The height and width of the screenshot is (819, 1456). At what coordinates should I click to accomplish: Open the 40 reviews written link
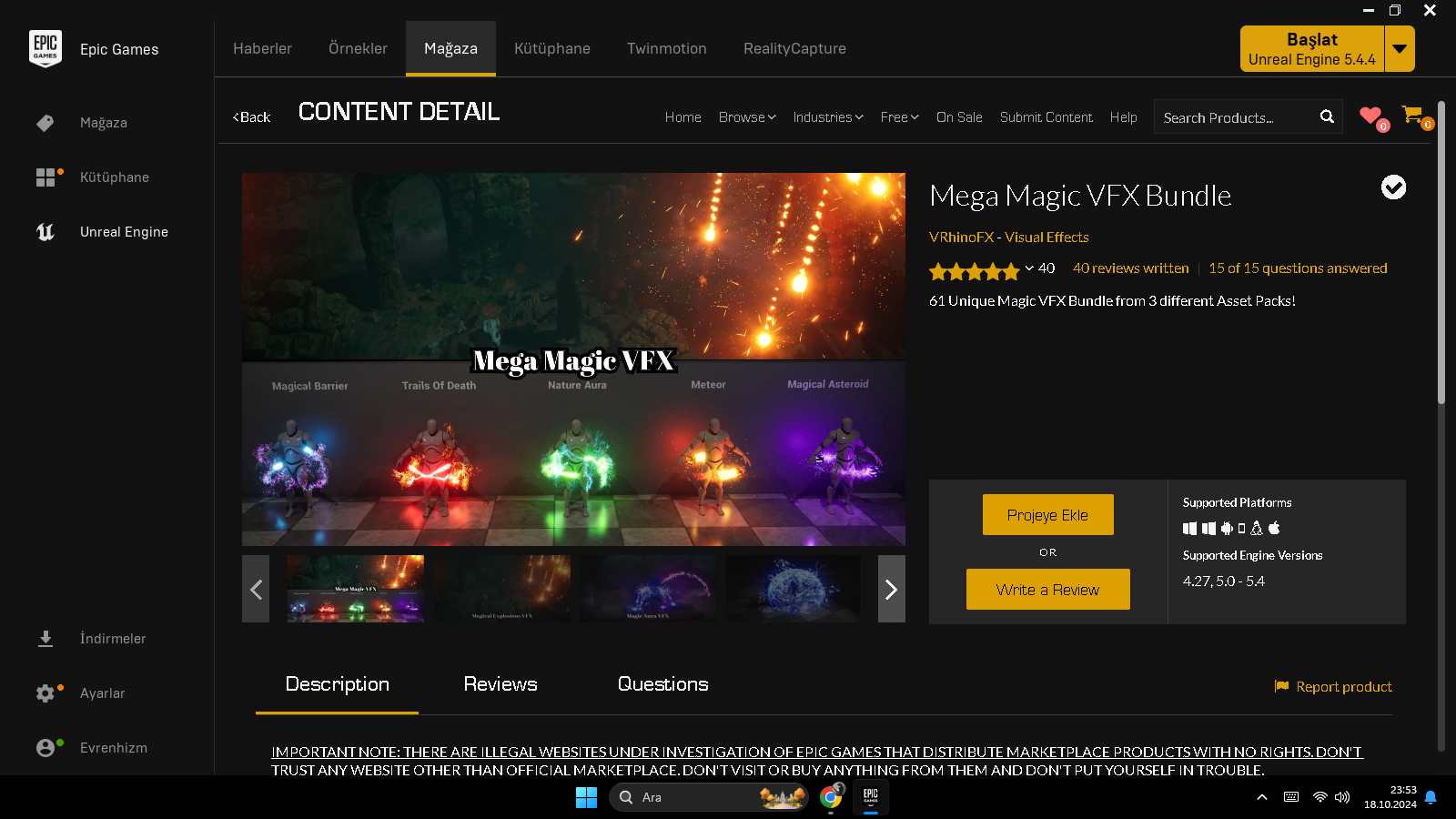tap(1130, 268)
